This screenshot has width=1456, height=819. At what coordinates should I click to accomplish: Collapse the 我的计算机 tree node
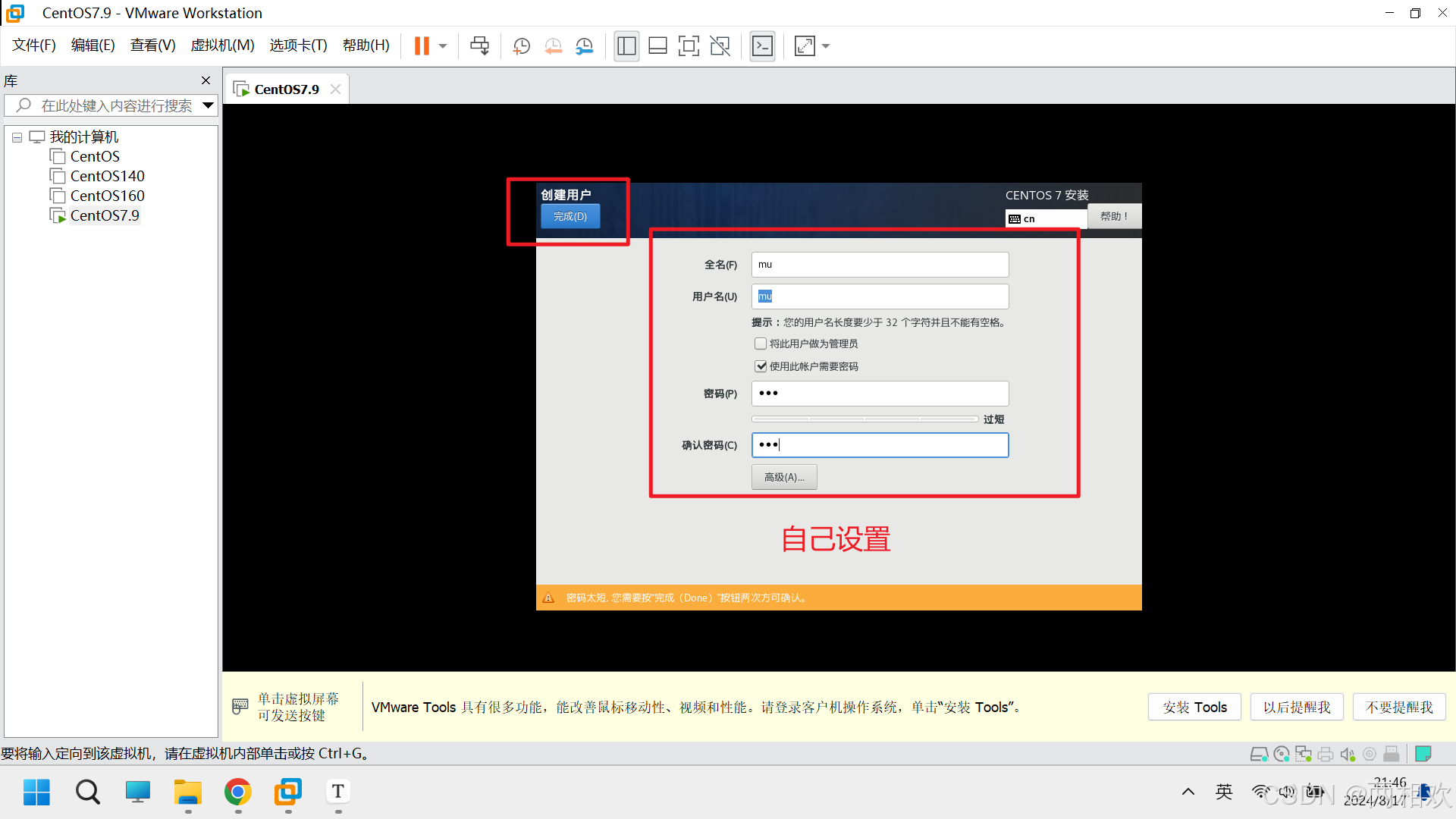(x=17, y=137)
